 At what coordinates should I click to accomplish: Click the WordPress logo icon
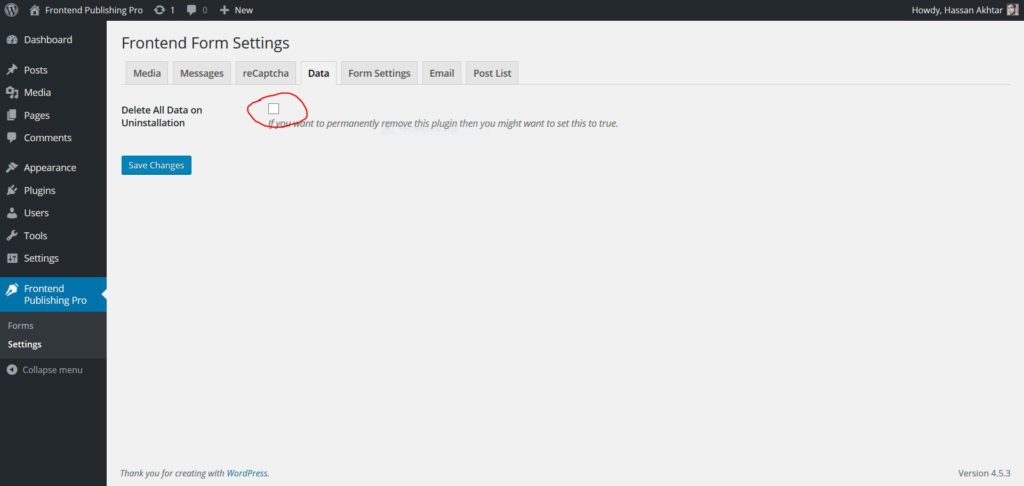point(12,10)
